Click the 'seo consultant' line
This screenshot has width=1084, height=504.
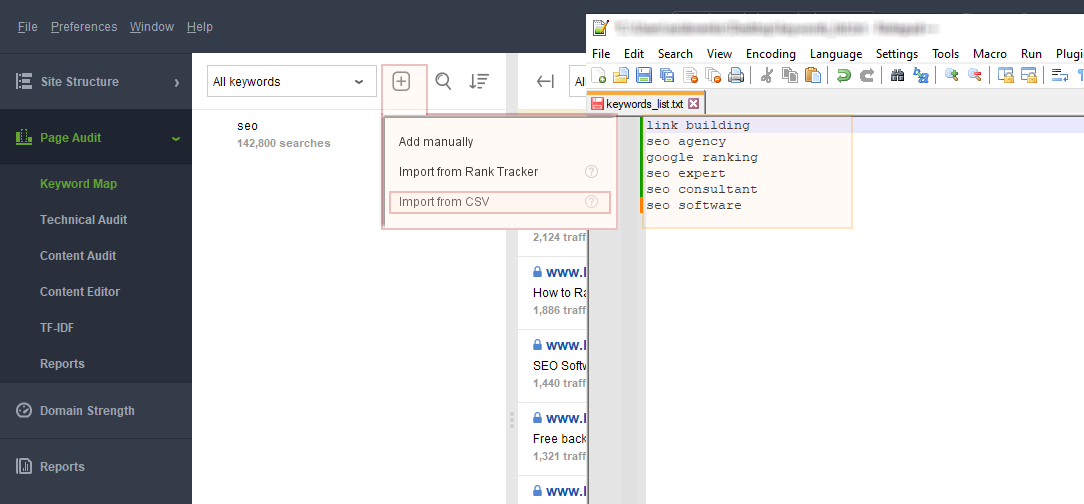point(702,189)
